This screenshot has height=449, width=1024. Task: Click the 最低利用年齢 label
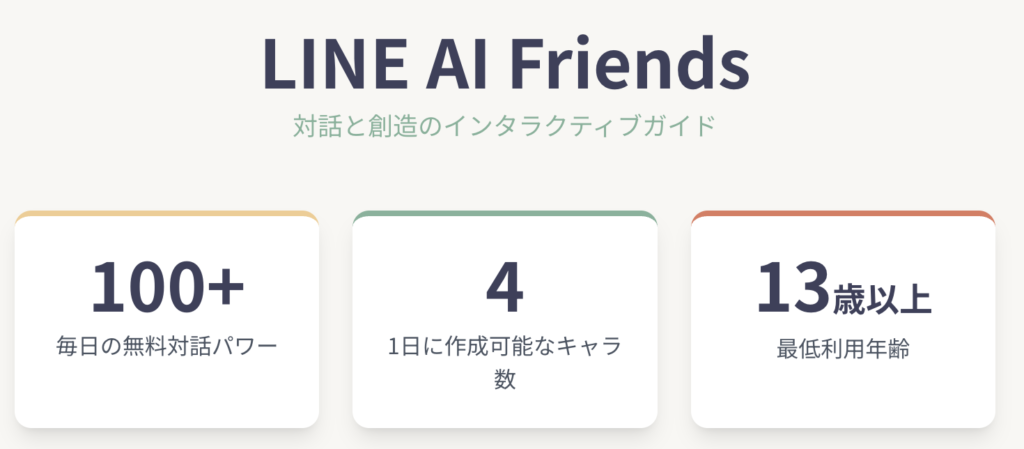pyautogui.click(x=843, y=348)
